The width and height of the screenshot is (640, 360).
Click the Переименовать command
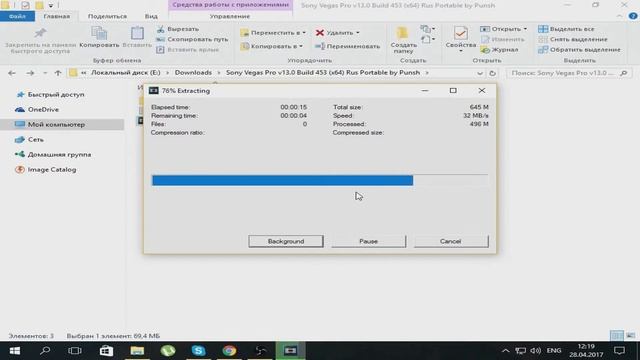tap(348, 46)
